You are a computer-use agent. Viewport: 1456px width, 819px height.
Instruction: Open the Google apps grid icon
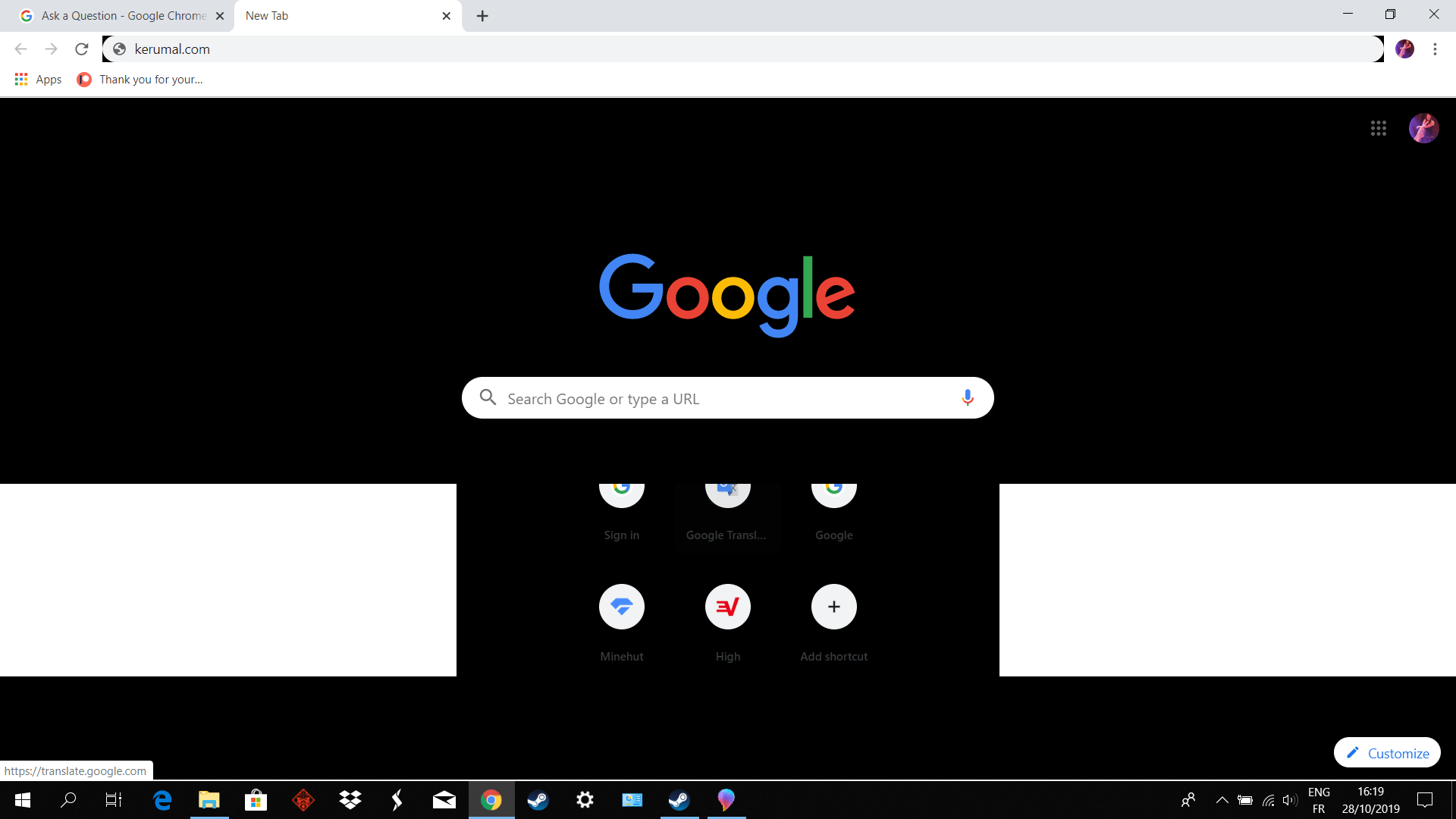[1379, 128]
